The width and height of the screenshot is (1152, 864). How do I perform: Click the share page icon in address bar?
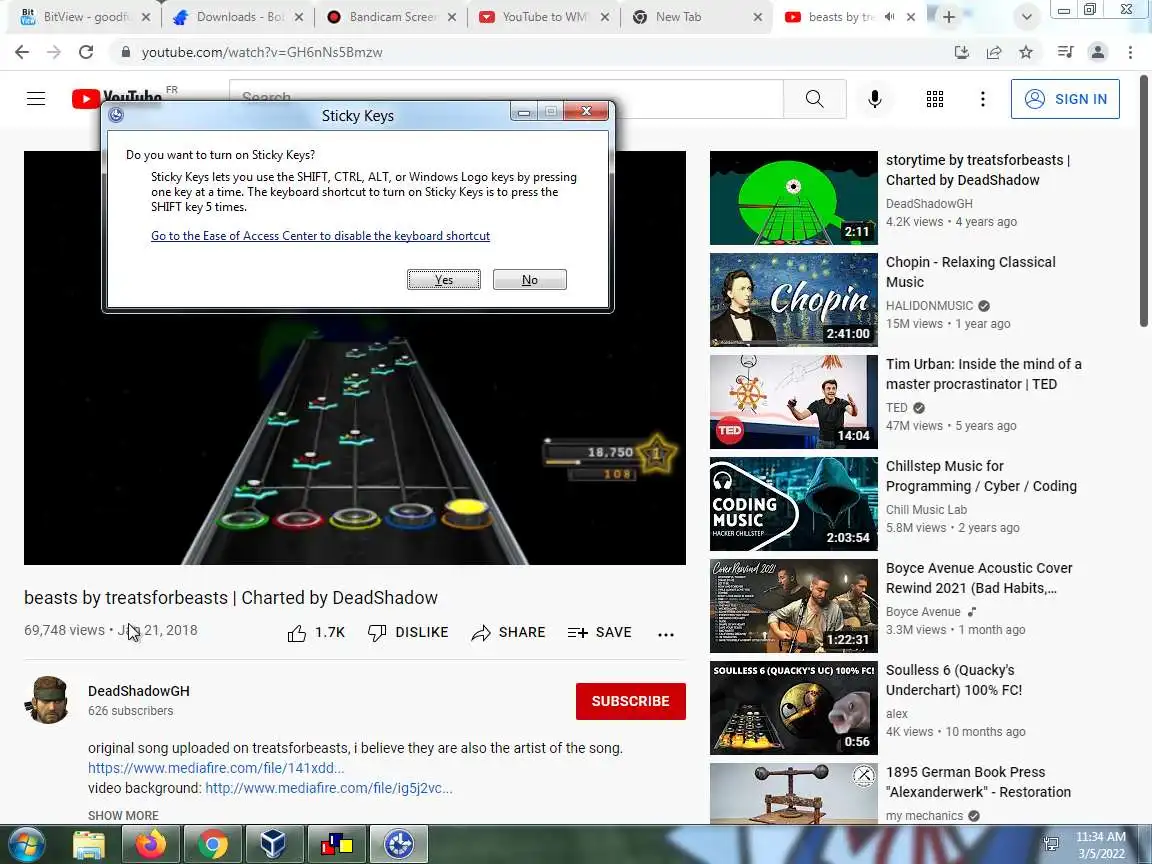point(993,52)
